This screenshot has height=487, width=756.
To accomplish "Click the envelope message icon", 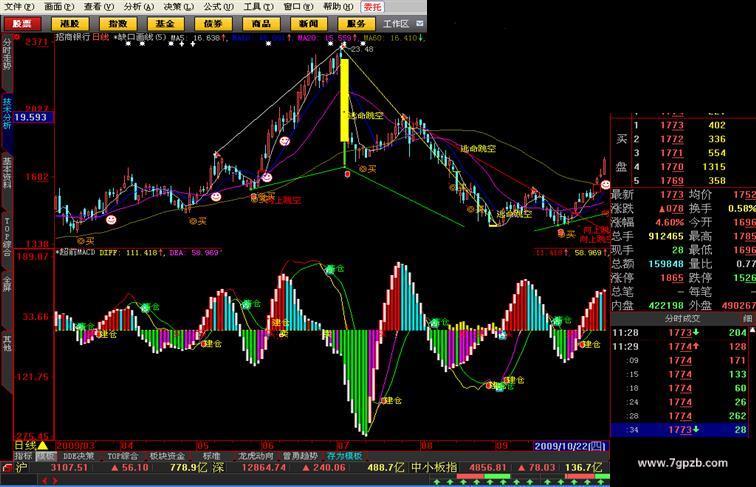I will pos(419,23).
